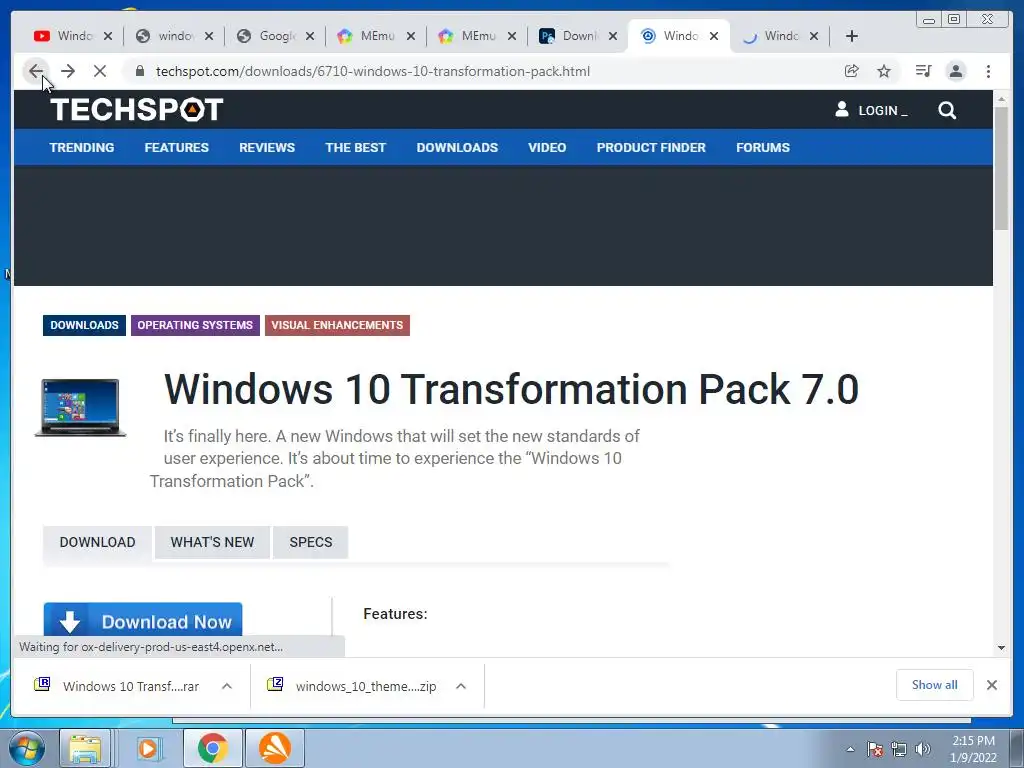1024x768 pixels.
Task: Open FORUMS in the nav bar
Action: click(x=763, y=148)
